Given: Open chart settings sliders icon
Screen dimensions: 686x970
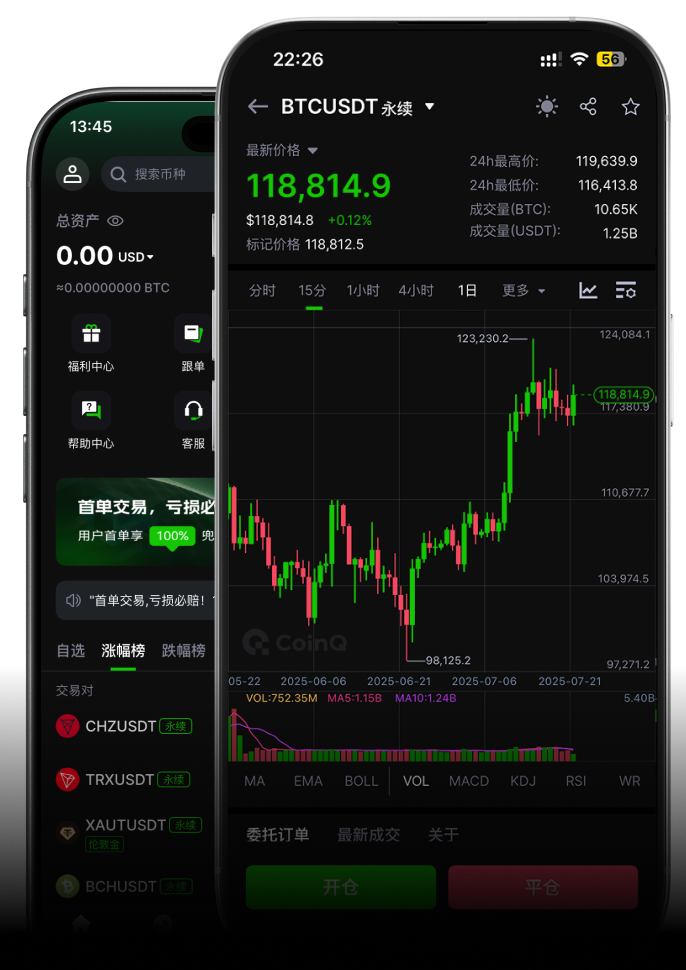Looking at the screenshot, I should coord(626,291).
